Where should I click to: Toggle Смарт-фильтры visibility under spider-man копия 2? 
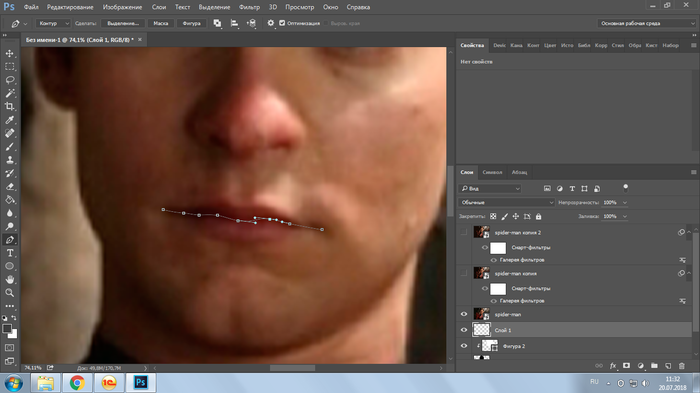(x=485, y=247)
